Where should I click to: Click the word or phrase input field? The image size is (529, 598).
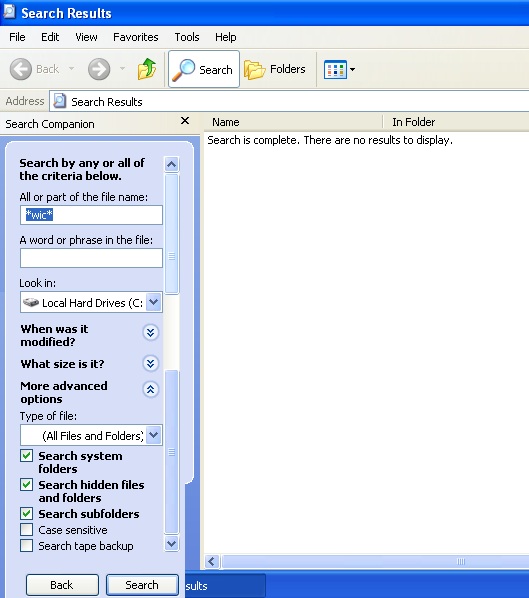(x=91, y=258)
